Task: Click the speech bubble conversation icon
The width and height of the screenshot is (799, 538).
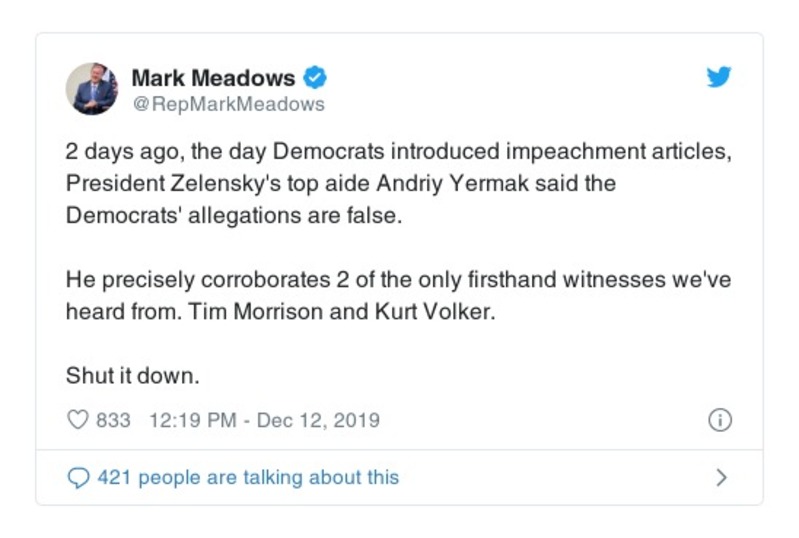Action: (78, 478)
